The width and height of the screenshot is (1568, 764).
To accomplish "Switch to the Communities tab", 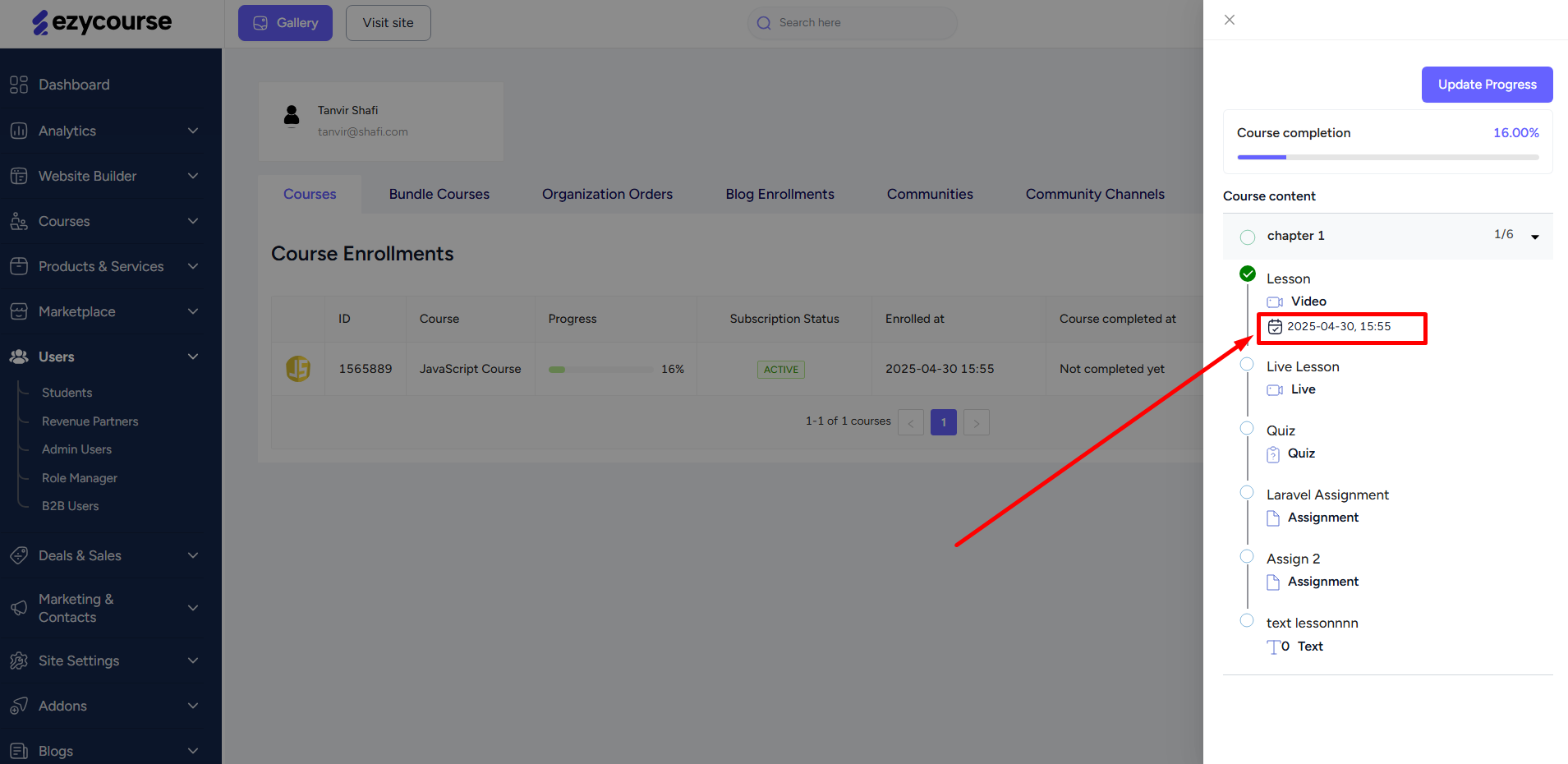I will (x=930, y=194).
